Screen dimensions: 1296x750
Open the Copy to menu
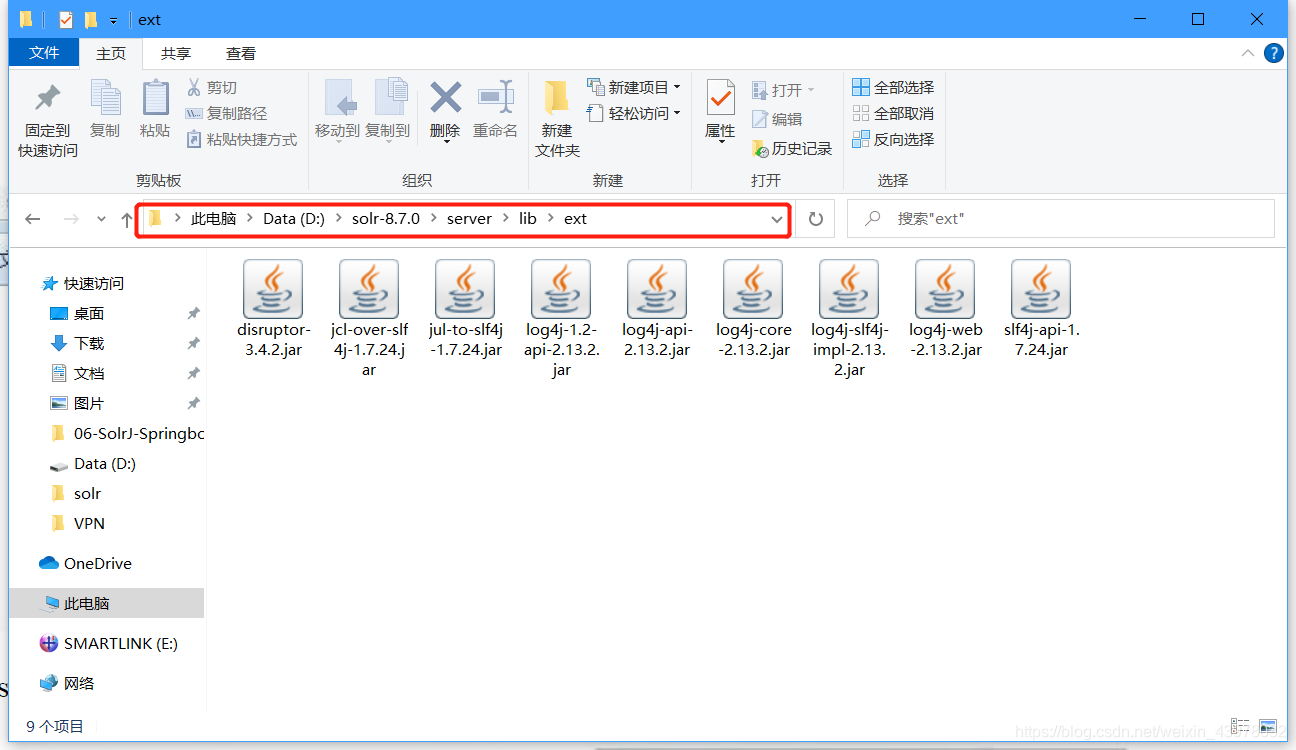387,112
